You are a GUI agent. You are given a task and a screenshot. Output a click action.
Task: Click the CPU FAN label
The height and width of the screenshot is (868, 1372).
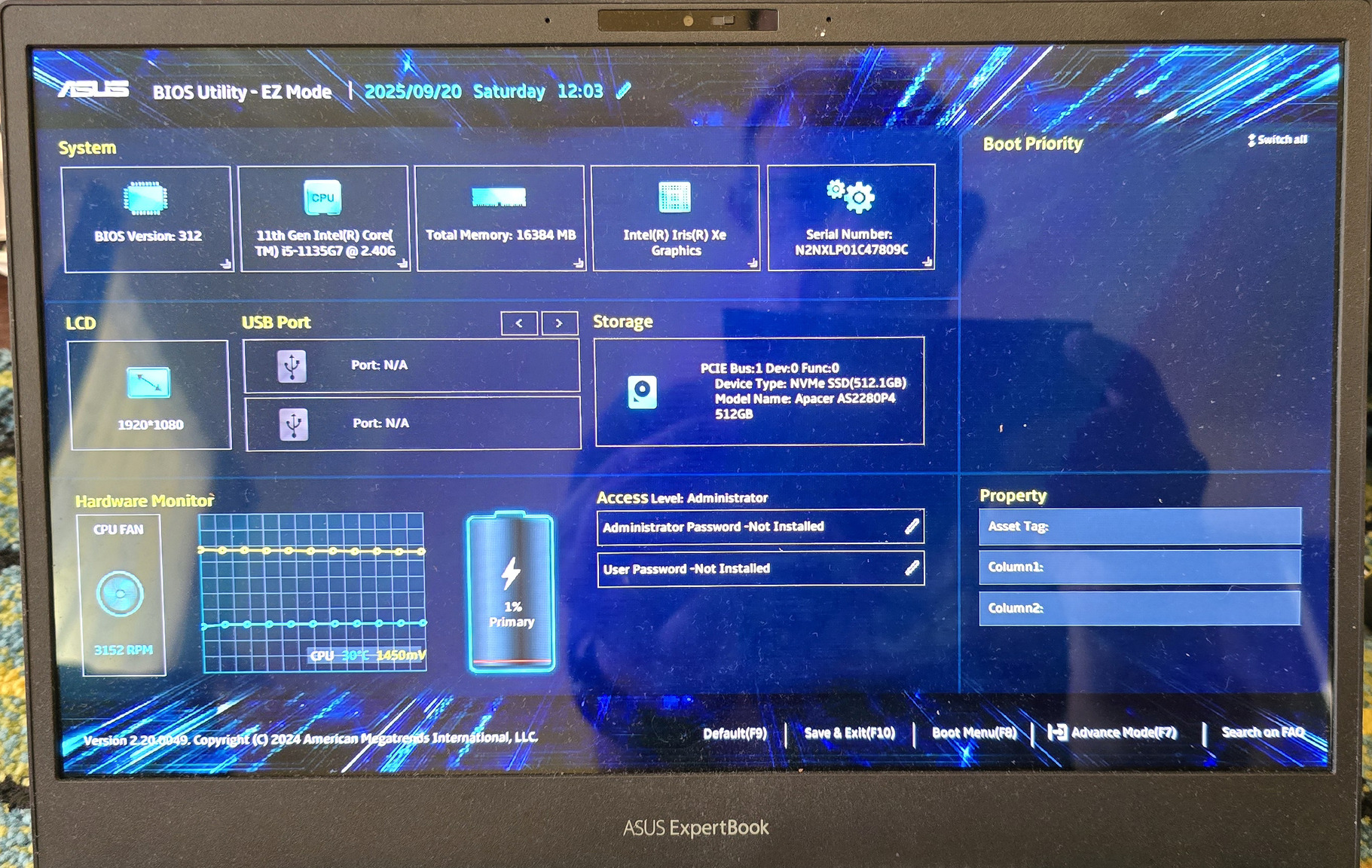118,530
